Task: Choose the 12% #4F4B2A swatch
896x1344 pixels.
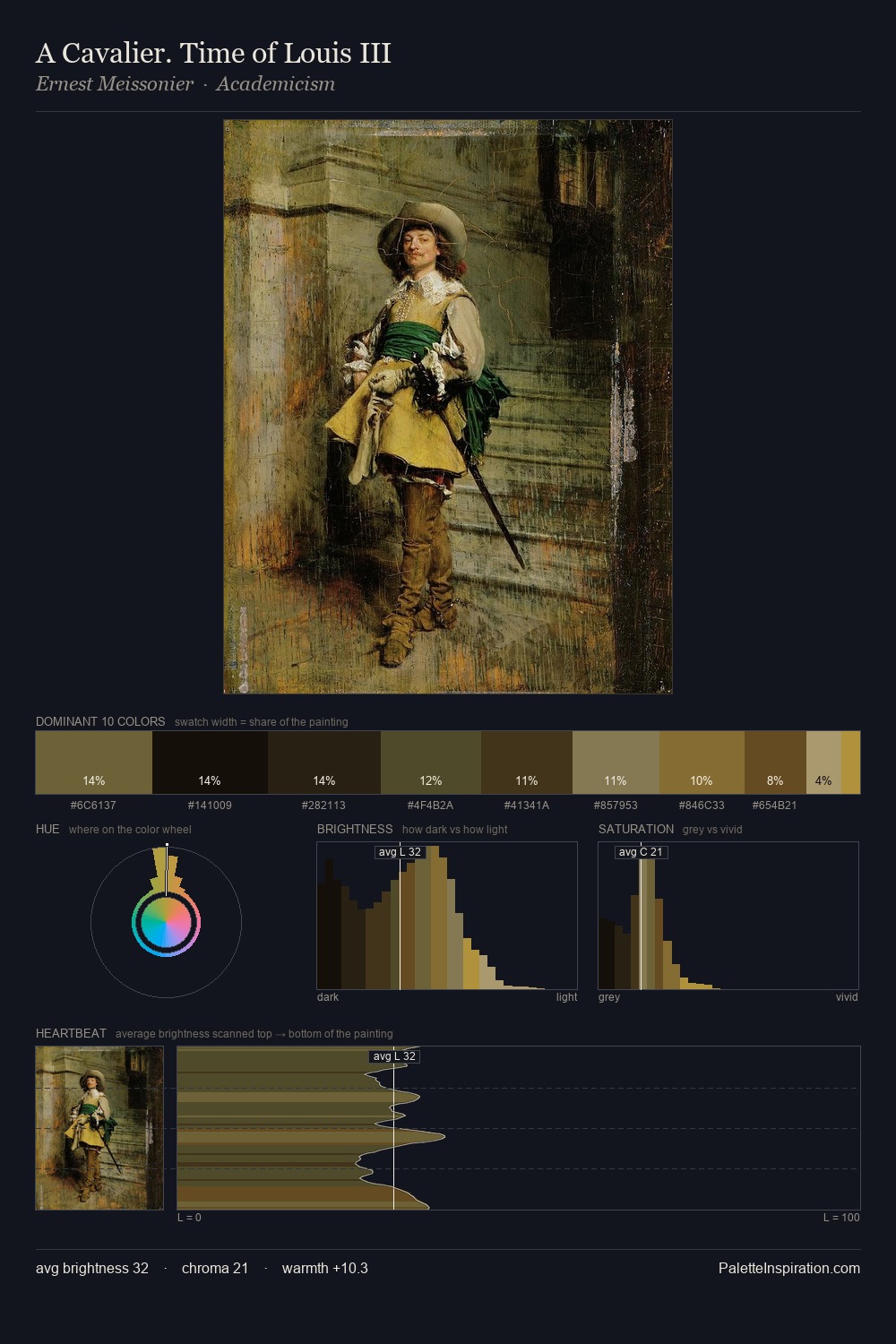Action: click(431, 762)
